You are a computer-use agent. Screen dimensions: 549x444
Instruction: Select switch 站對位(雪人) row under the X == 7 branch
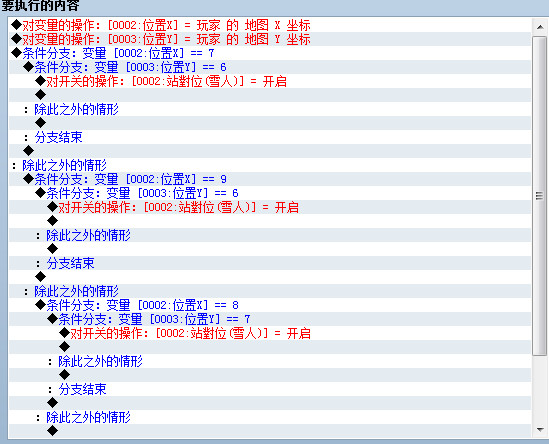(x=270, y=81)
